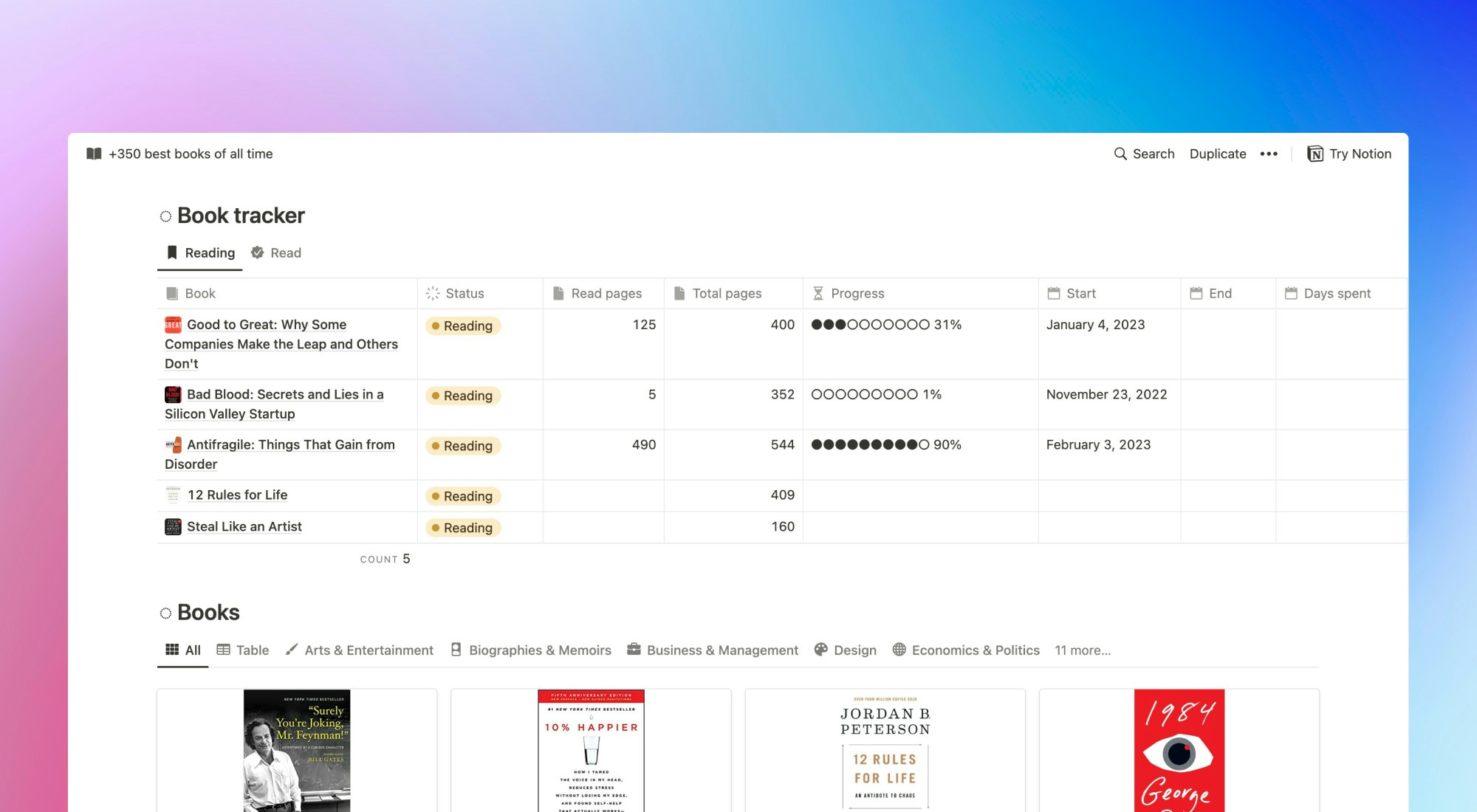Open the Biographies & Memoirs tab

[531, 650]
